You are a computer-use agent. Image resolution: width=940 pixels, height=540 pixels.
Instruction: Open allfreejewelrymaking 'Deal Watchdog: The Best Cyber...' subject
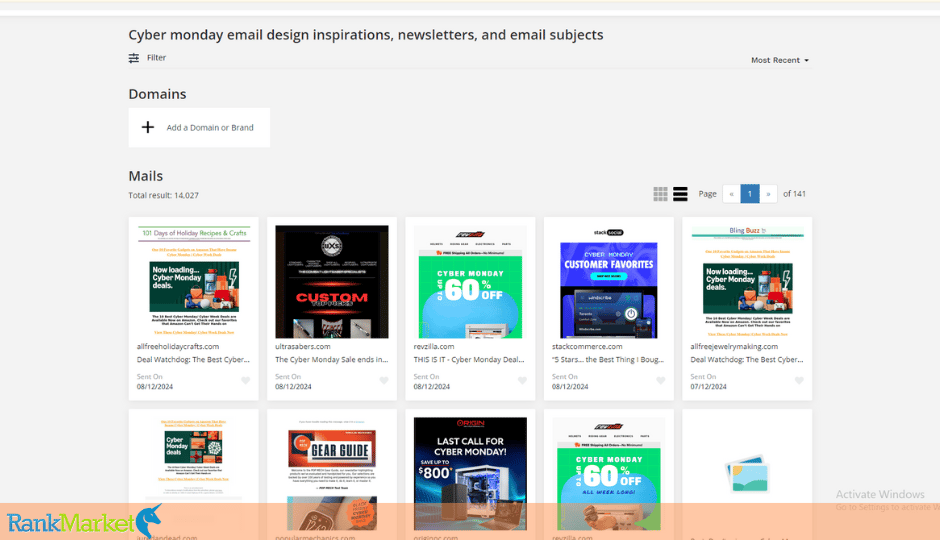(746, 360)
